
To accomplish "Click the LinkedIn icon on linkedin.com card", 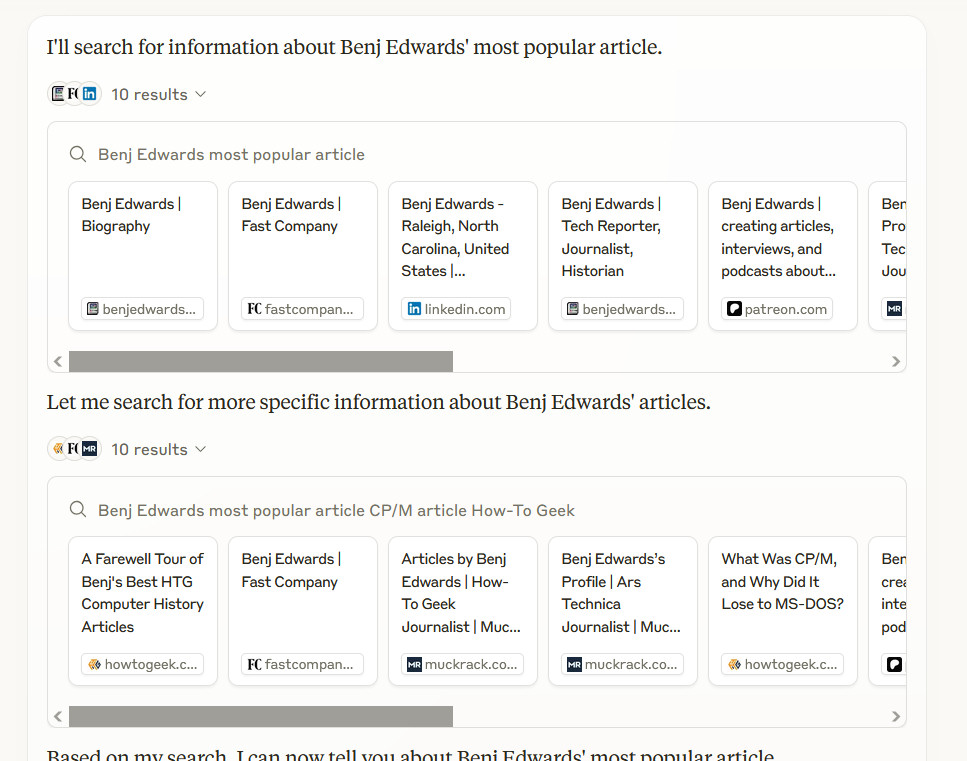I will [414, 309].
